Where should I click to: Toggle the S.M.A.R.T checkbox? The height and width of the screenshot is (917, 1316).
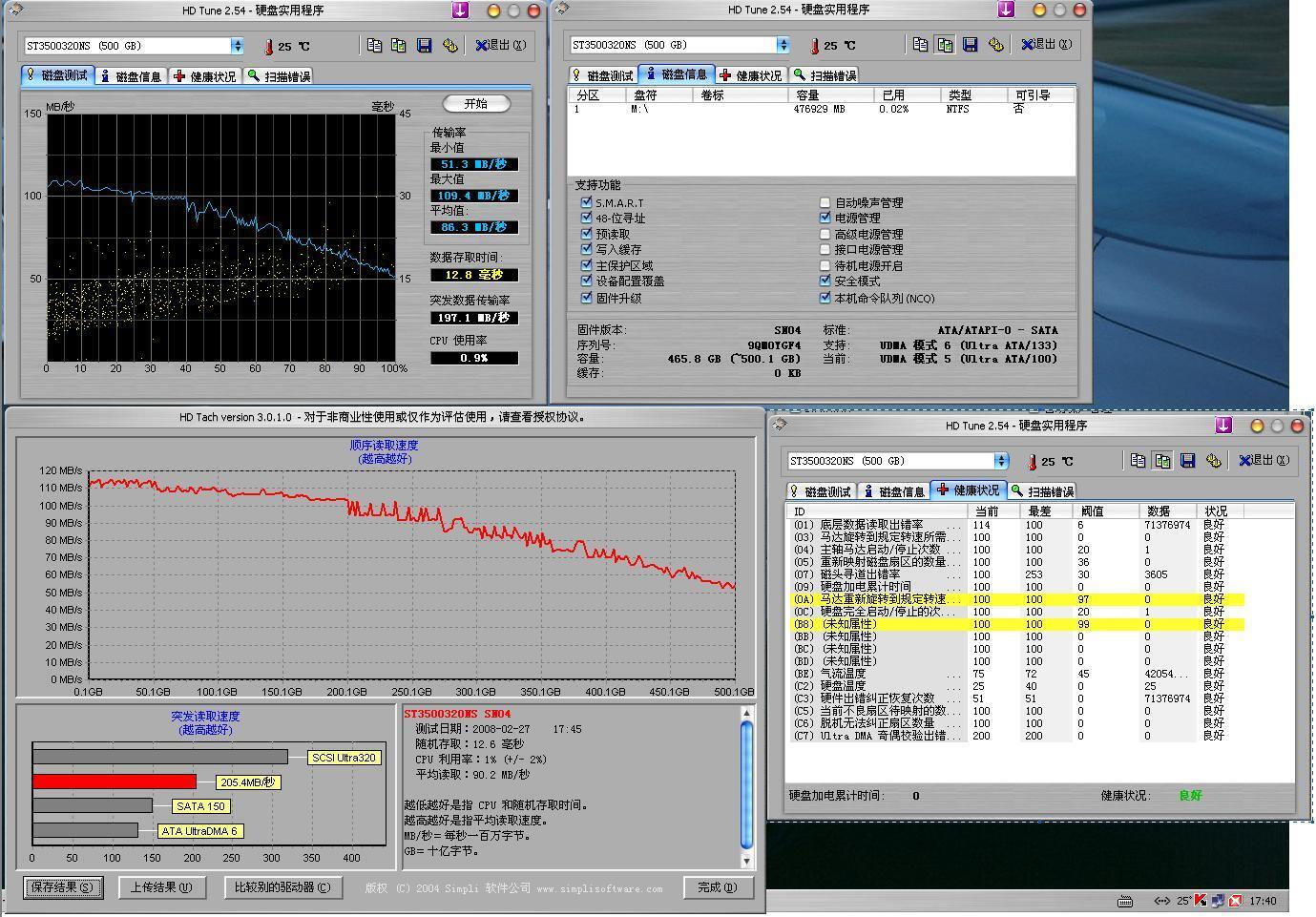(x=586, y=202)
